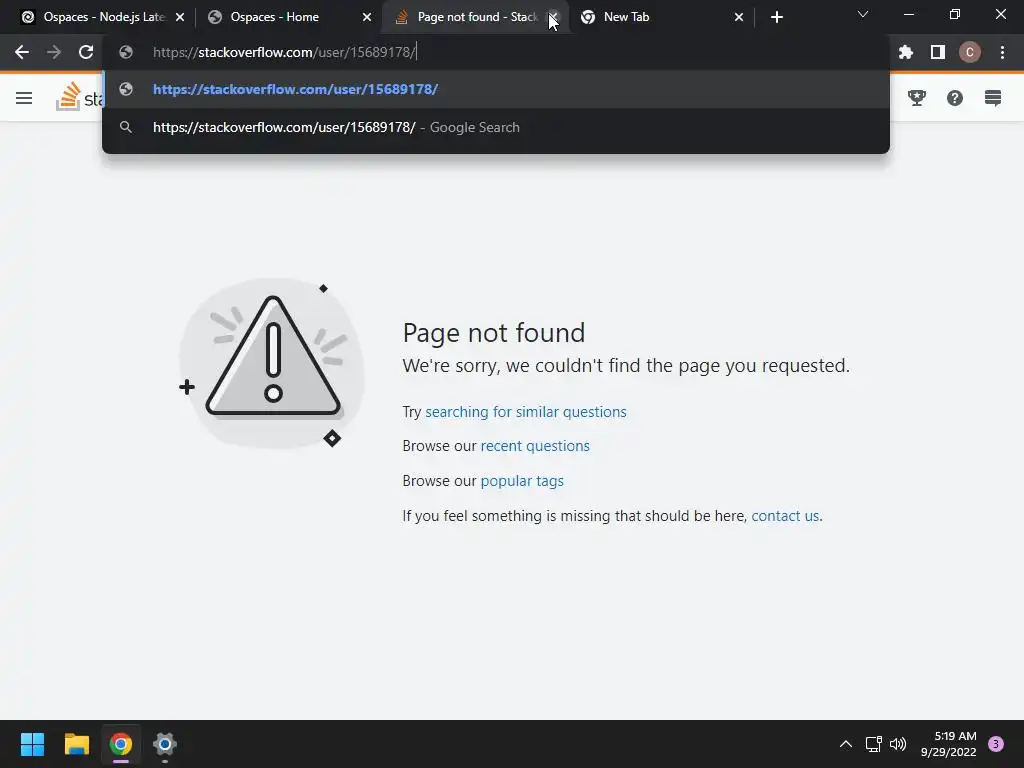Open searching for similar questions link

click(526, 412)
